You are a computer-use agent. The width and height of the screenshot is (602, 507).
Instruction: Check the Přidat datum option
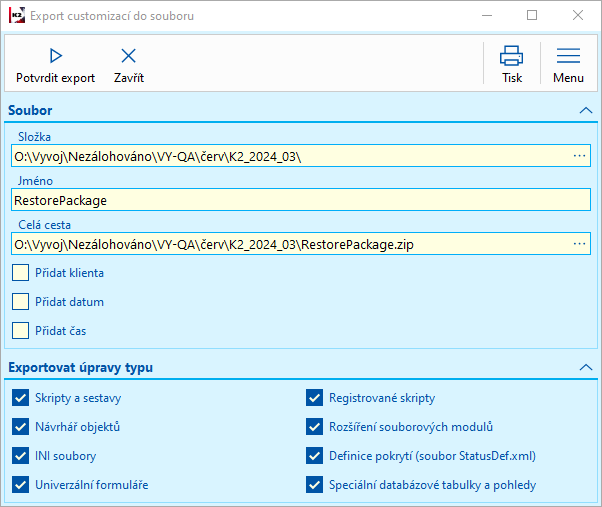[21, 301]
